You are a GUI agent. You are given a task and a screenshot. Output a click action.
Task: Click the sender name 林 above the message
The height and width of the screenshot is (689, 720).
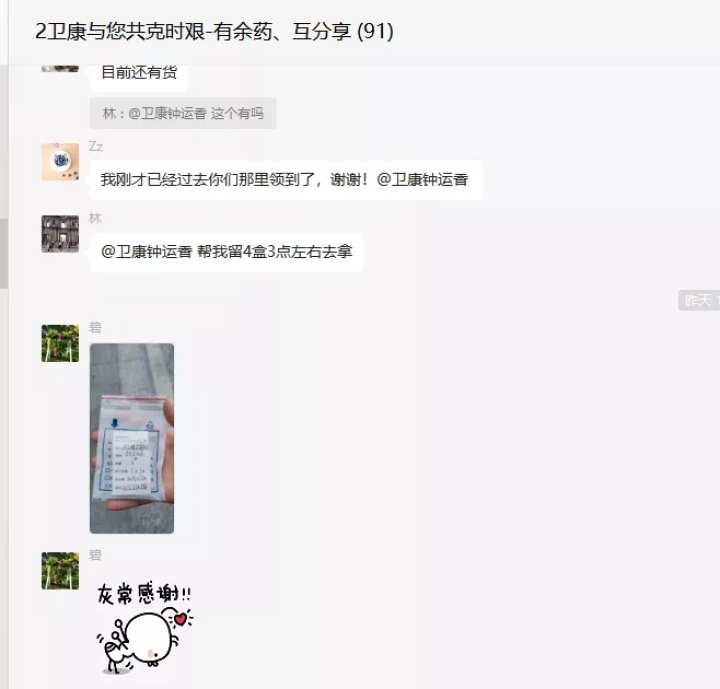click(95, 219)
